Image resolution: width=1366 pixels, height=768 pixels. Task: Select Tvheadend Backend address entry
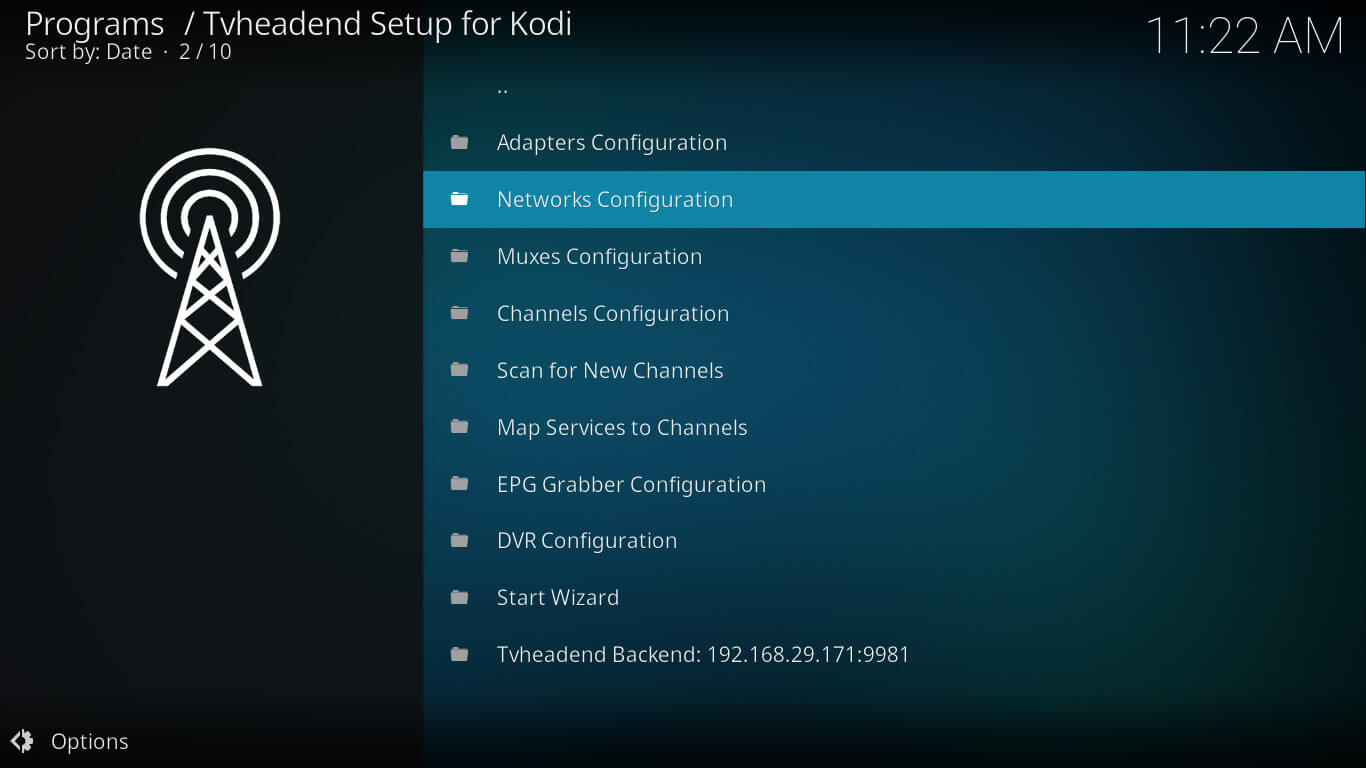tap(702, 655)
